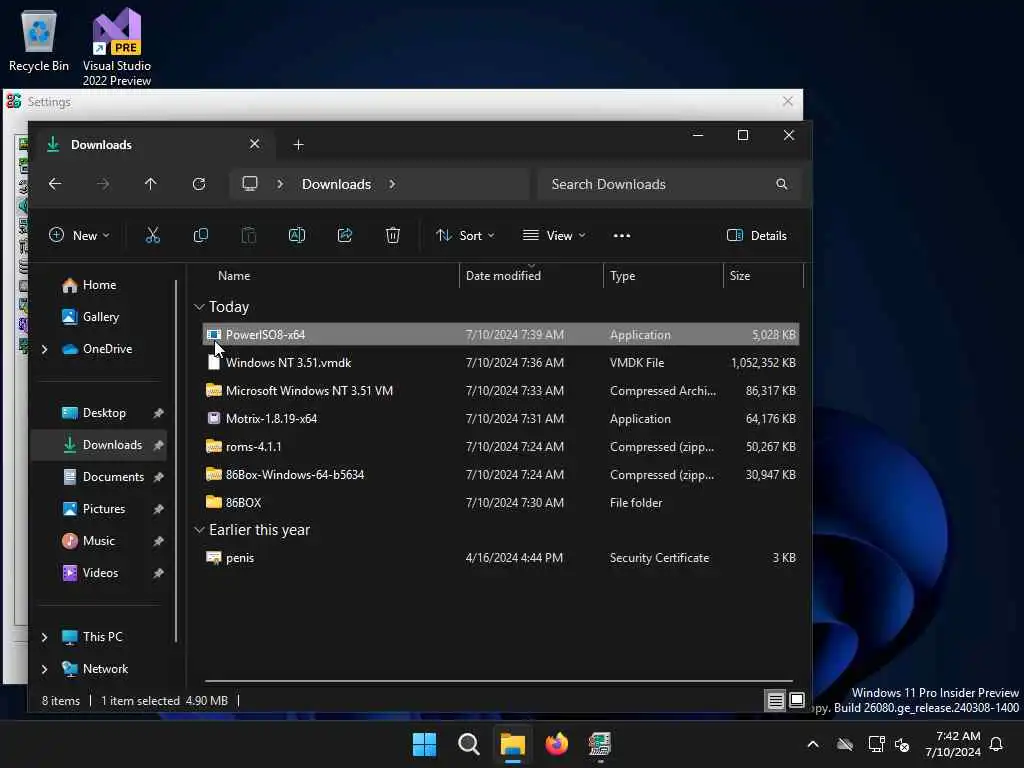Open the Windows Start menu
The image size is (1024, 768).
424,744
